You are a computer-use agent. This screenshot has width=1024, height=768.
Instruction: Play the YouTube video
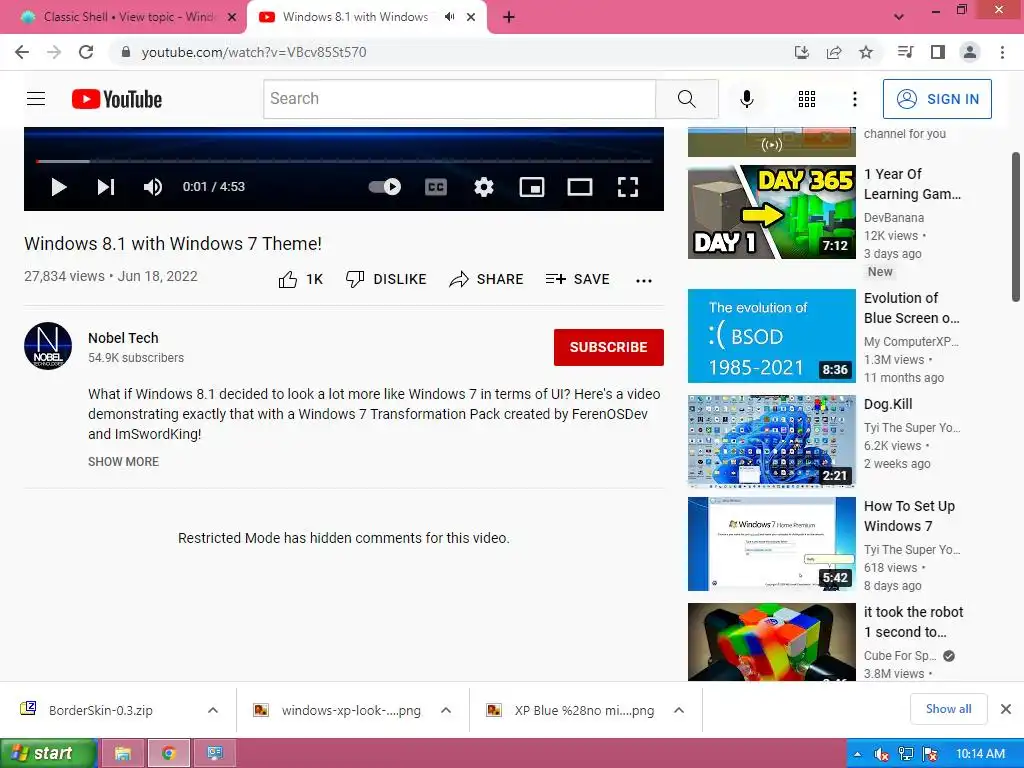pos(59,187)
